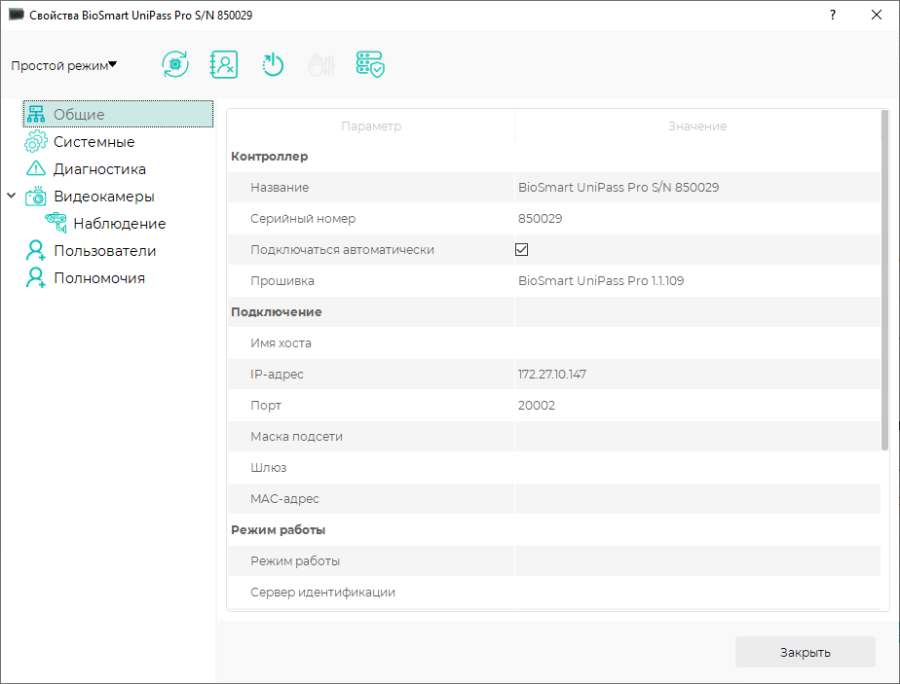Viewport: 900px width, 684px height.
Task: Click the Режим работы parameter row label
Action: (x=295, y=561)
